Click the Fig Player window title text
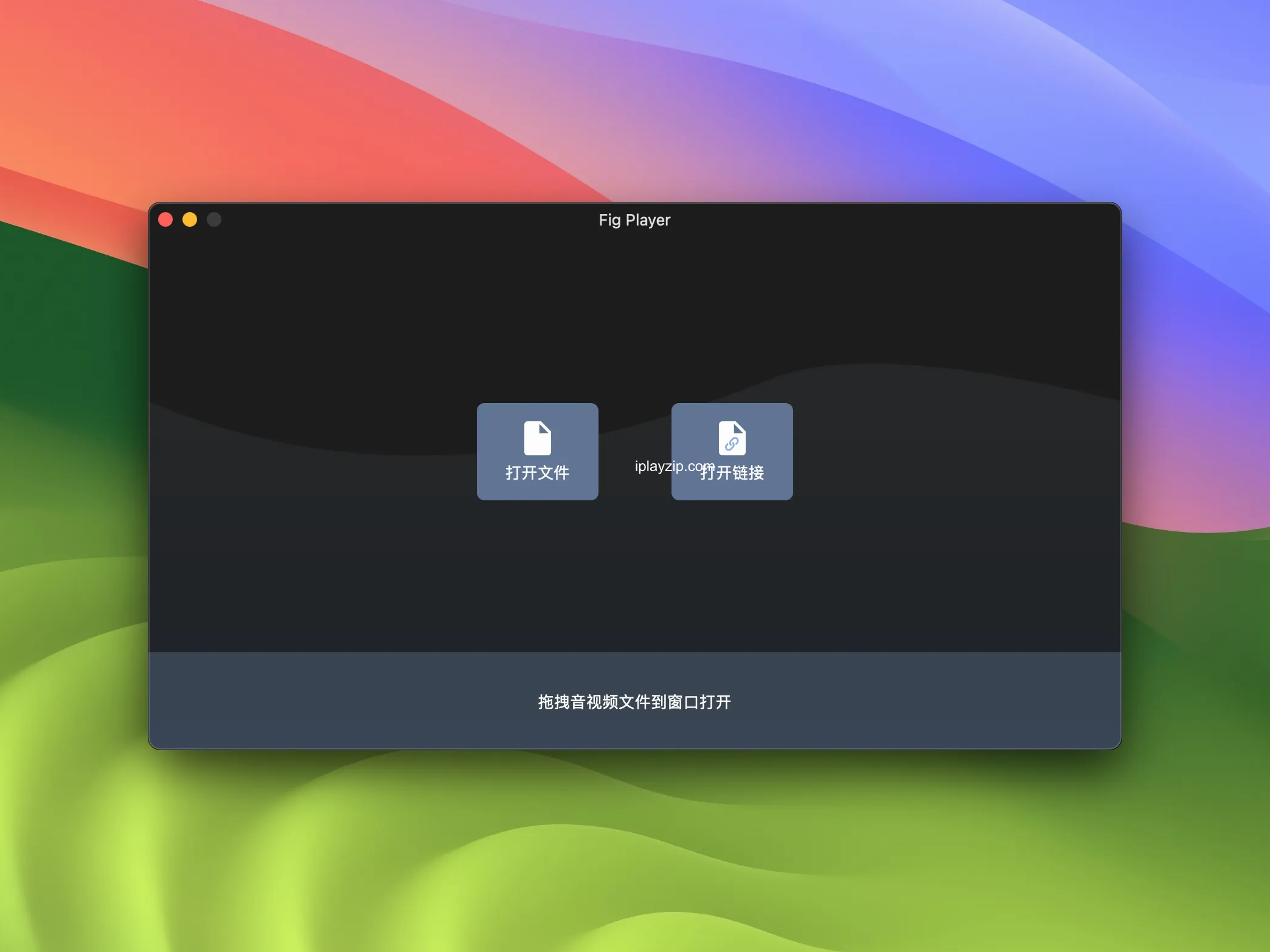The height and width of the screenshot is (952, 1270). 634,220
